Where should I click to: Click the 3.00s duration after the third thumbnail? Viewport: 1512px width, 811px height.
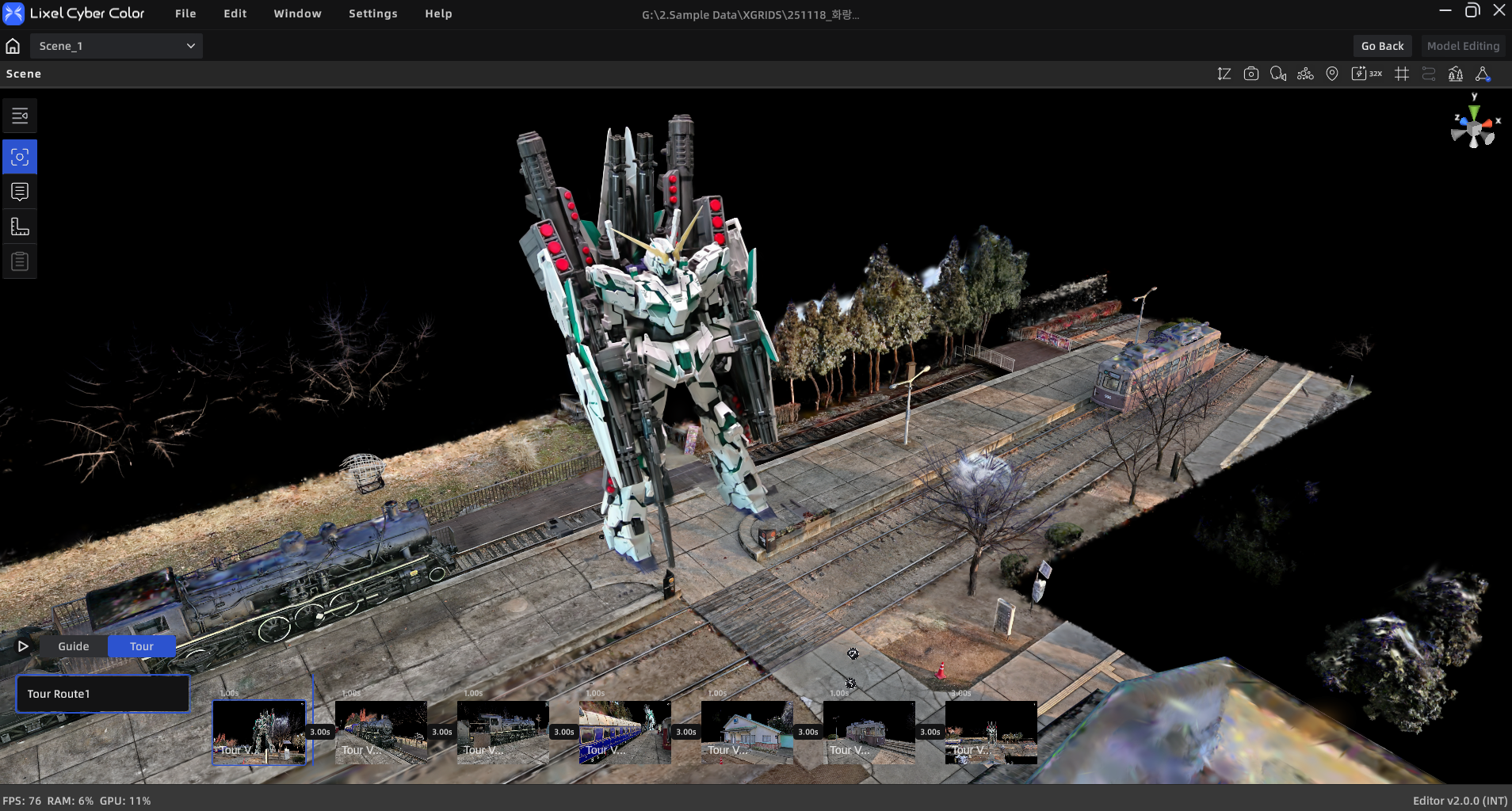click(x=564, y=732)
